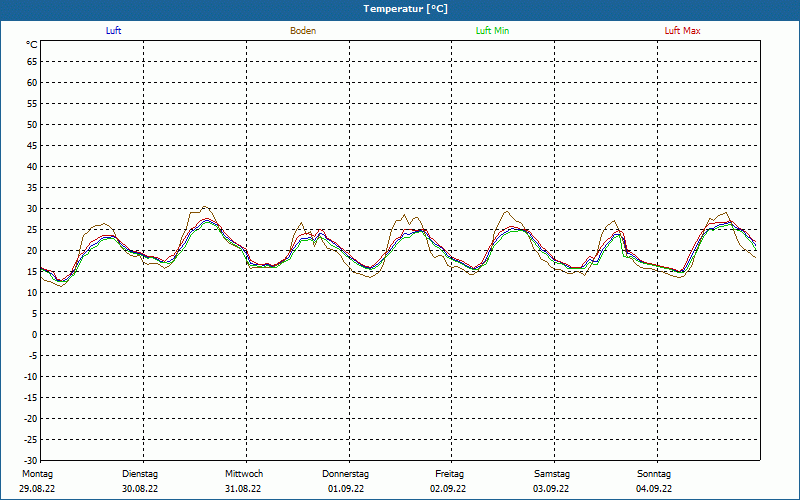The image size is (800, 500).
Task: Click the date 01.09.22
Action: pos(346,489)
